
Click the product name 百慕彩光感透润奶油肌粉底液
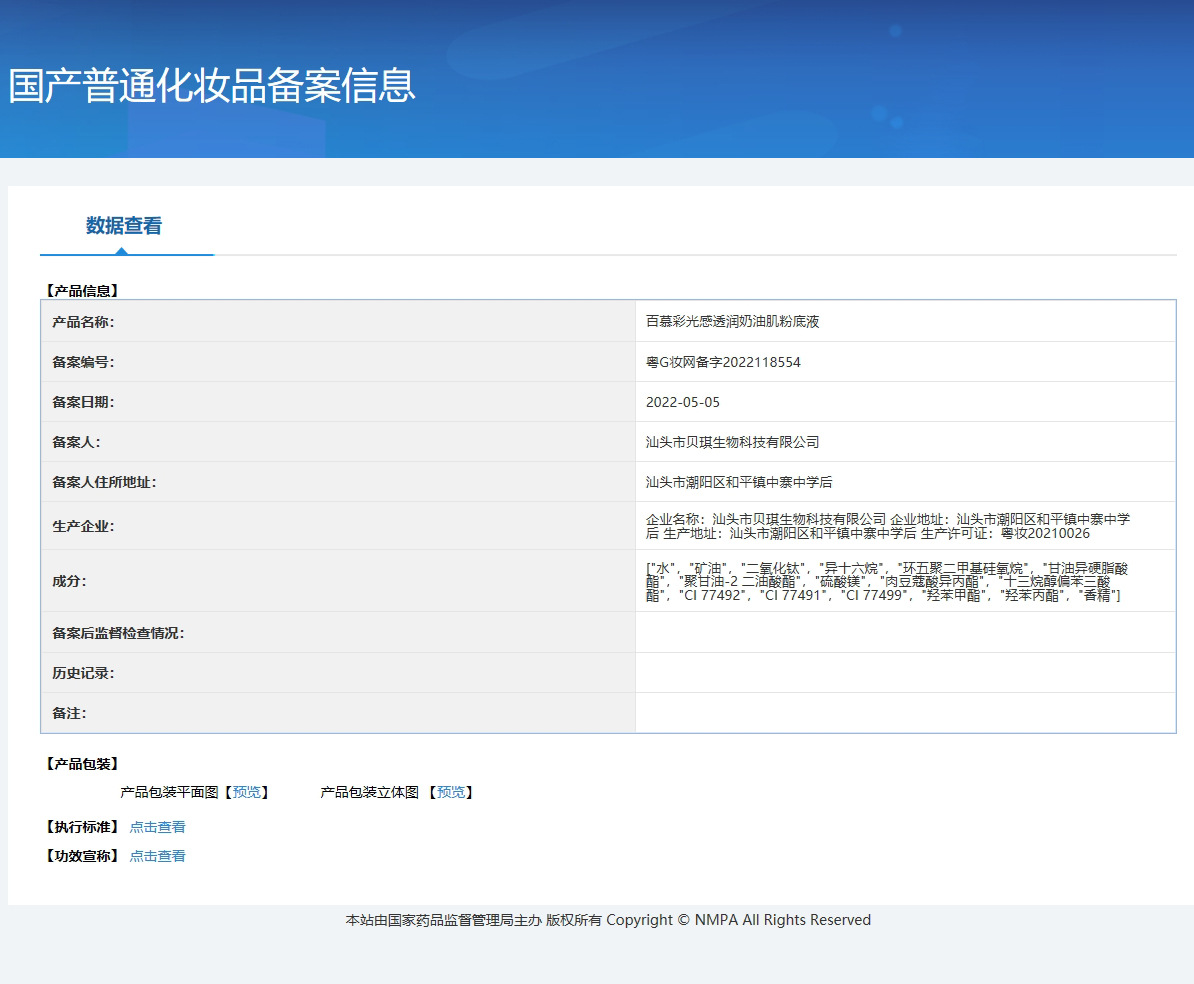[732, 322]
